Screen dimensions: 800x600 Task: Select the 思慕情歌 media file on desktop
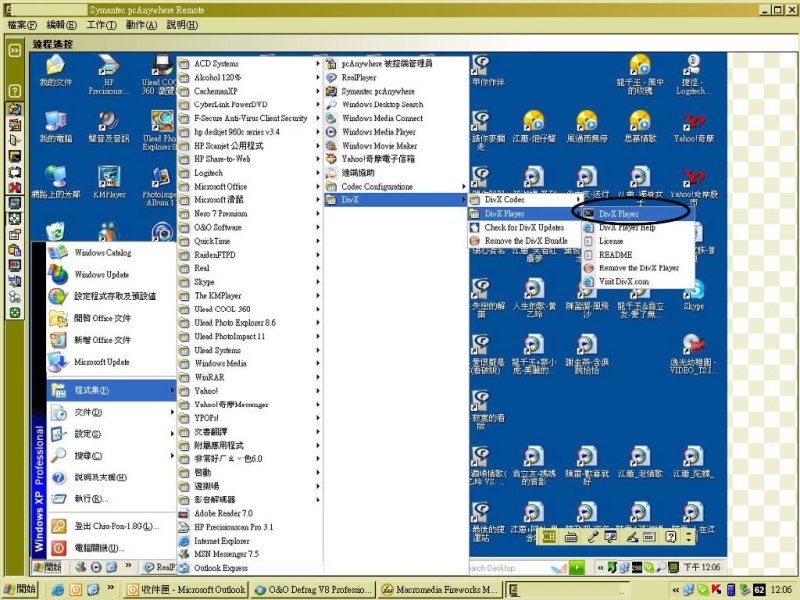pos(640,127)
